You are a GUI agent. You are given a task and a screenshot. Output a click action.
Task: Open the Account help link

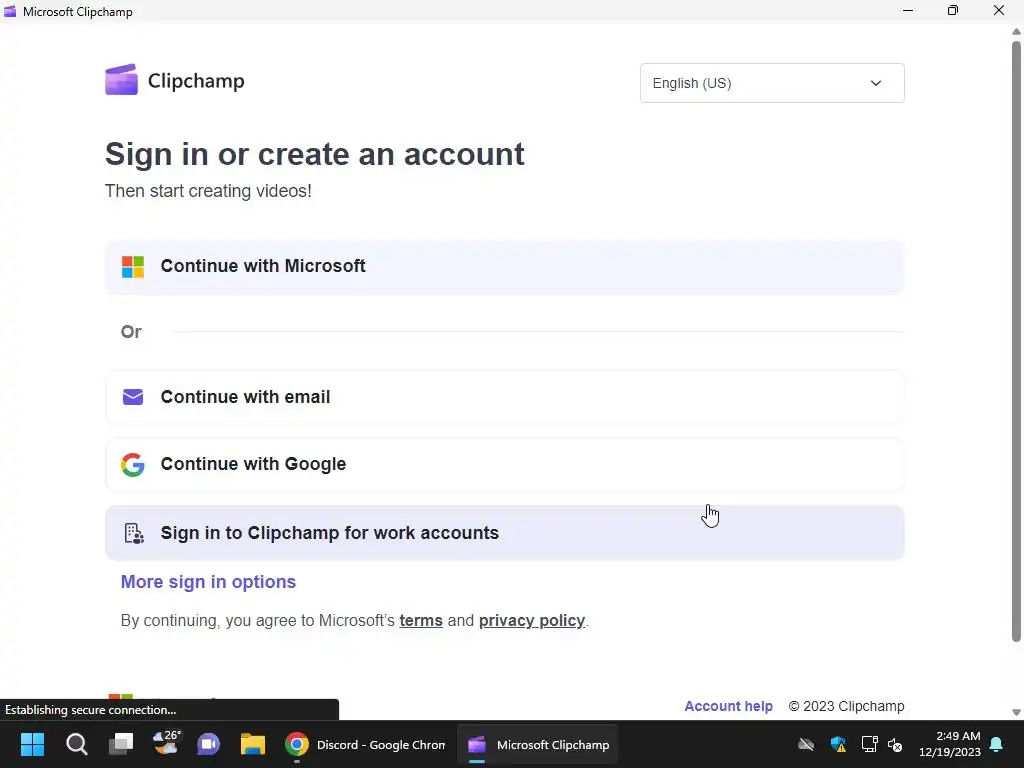click(x=728, y=706)
